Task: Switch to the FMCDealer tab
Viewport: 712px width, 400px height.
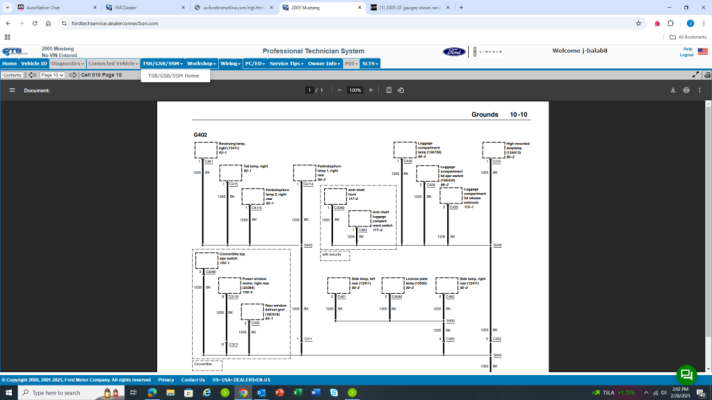Action: (144, 8)
